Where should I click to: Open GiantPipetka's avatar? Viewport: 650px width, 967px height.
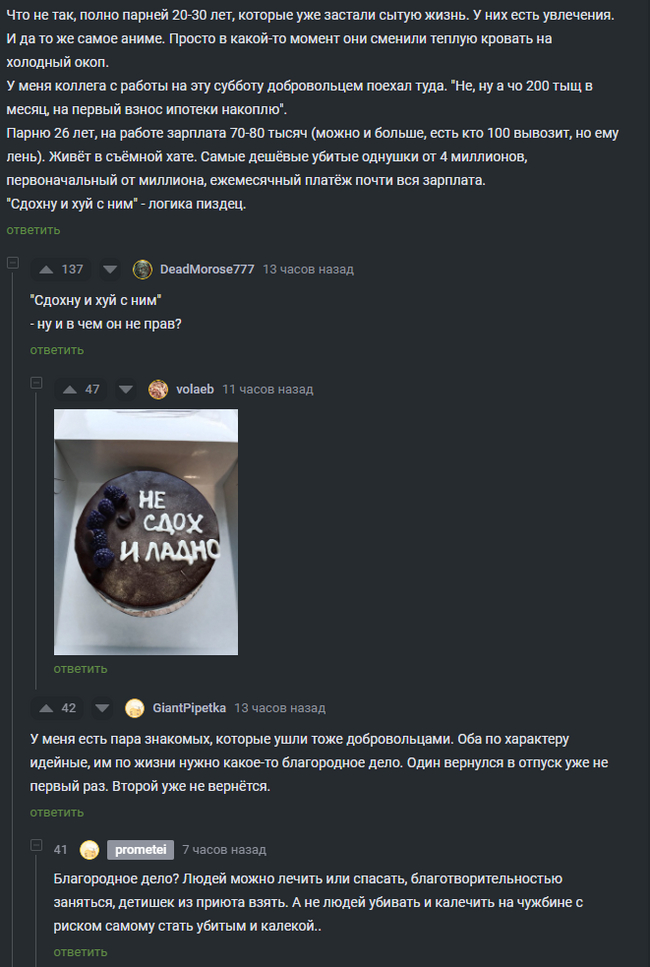tap(134, 709)
